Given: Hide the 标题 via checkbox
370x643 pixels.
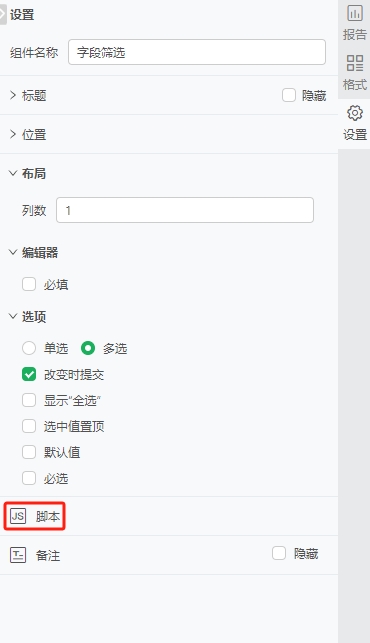Looking at the screenshot, I should (289, 95).
